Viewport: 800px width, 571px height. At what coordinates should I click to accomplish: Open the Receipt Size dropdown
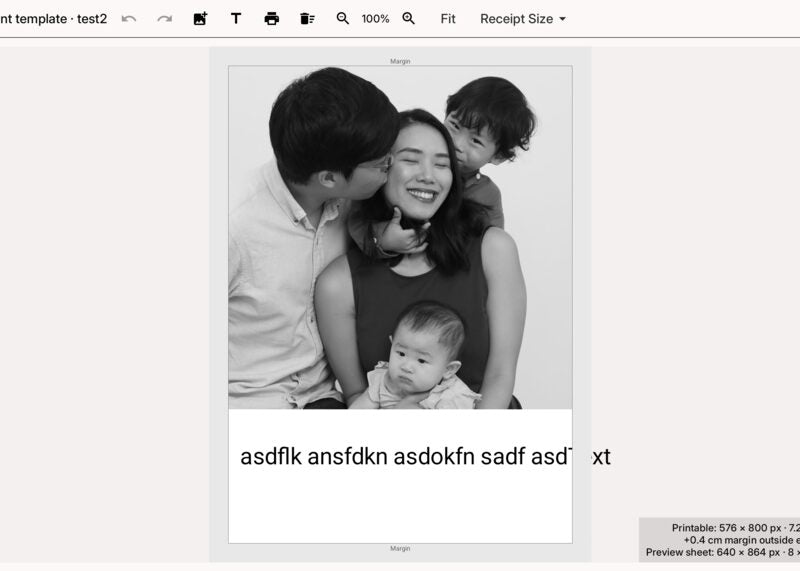522,19
